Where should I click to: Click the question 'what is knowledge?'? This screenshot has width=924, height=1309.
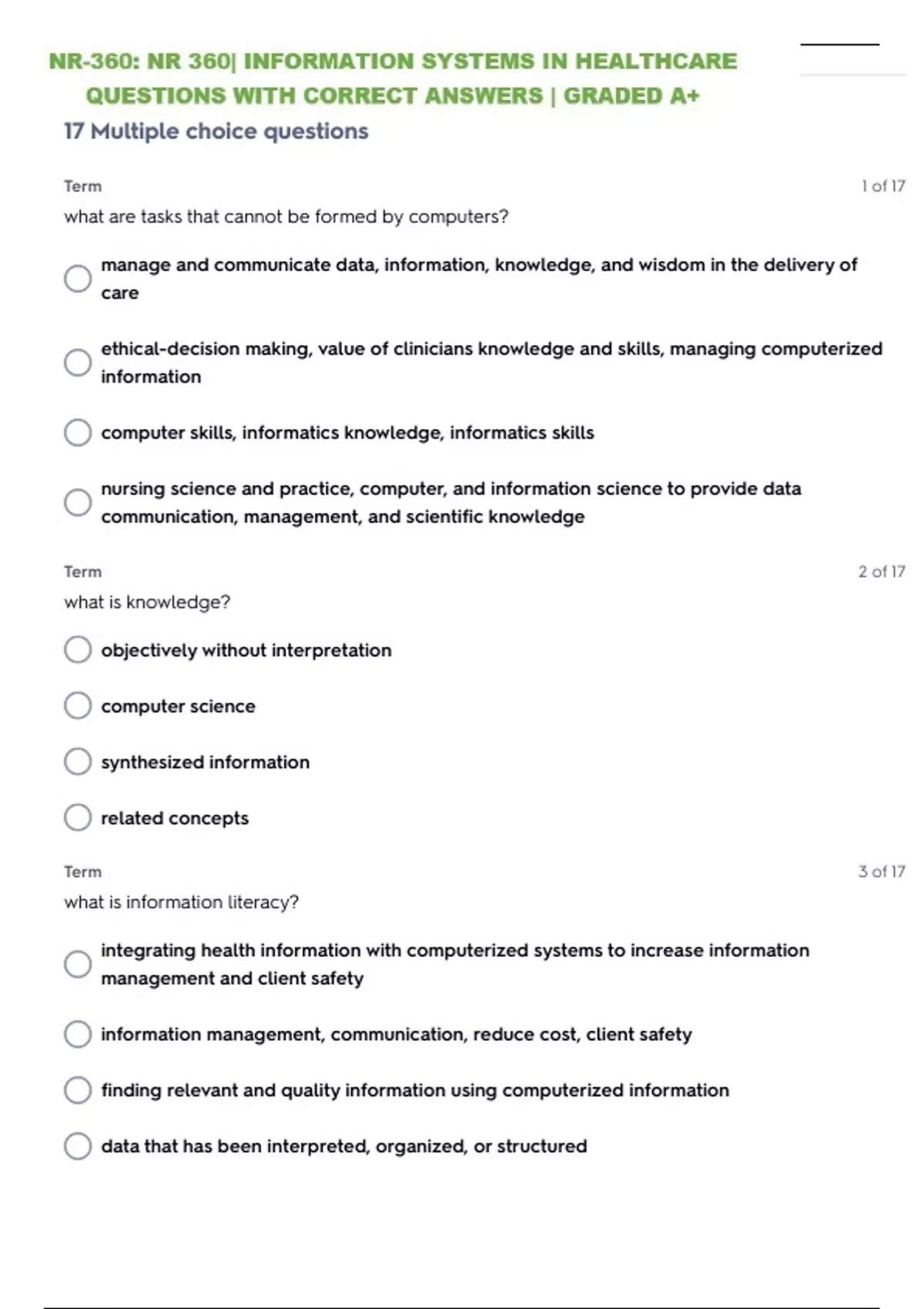[x=147, y=602]
